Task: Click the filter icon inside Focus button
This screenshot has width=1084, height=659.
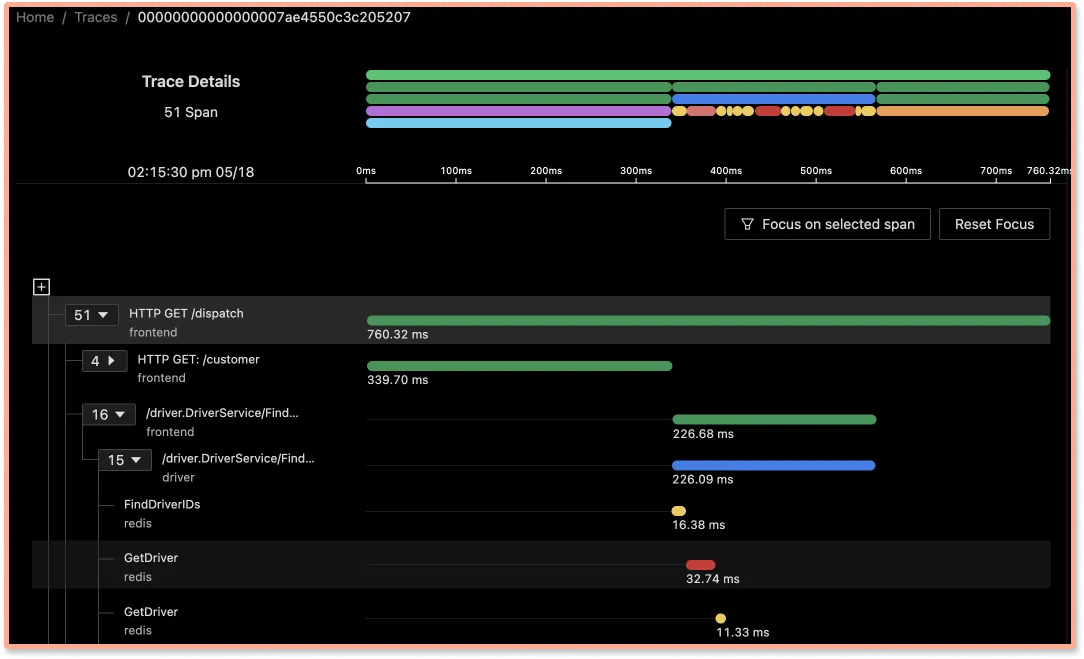Action: tap(748, 224)
